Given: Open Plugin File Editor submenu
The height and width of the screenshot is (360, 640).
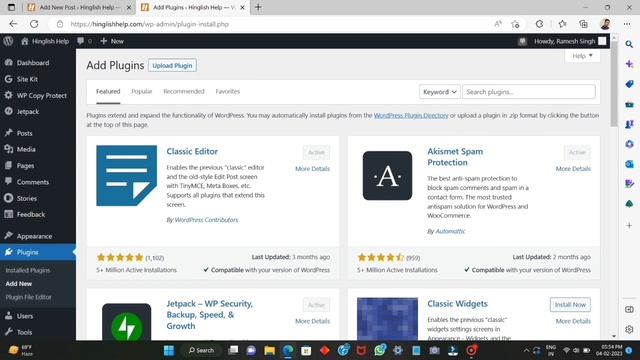Looking at the screenshot, I should [29, 297].
